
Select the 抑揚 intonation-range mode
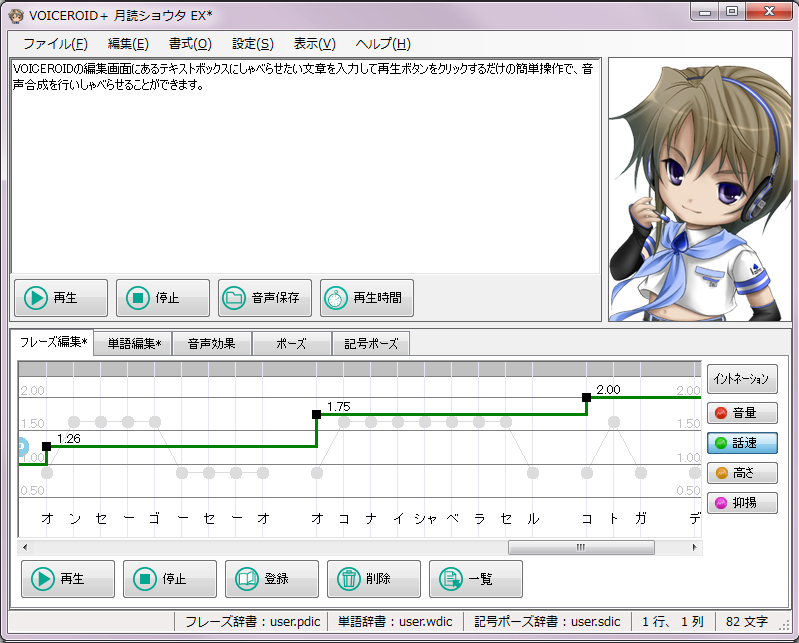[742, 503]
